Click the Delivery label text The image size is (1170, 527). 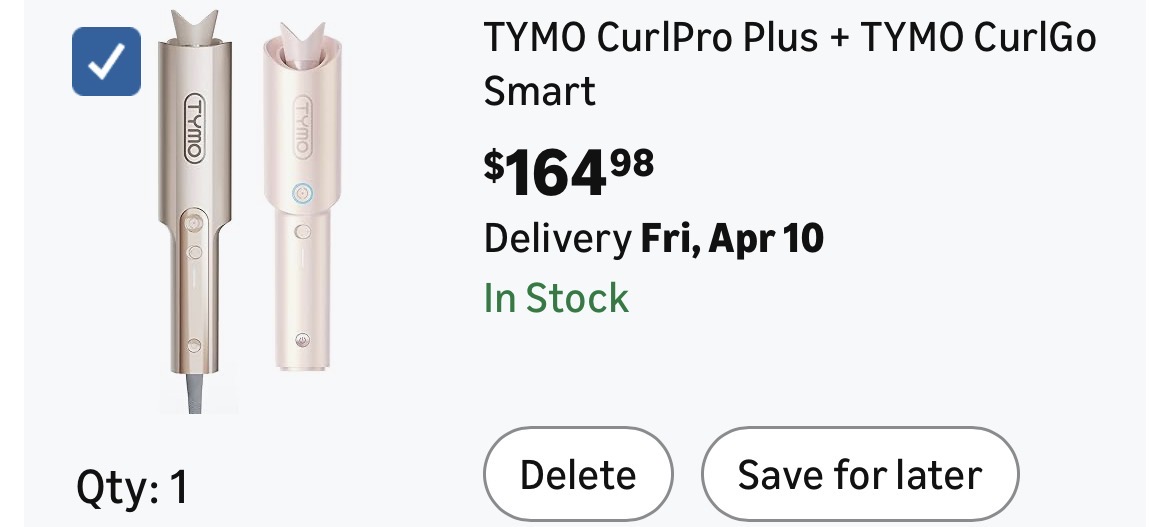coord(556,240)
